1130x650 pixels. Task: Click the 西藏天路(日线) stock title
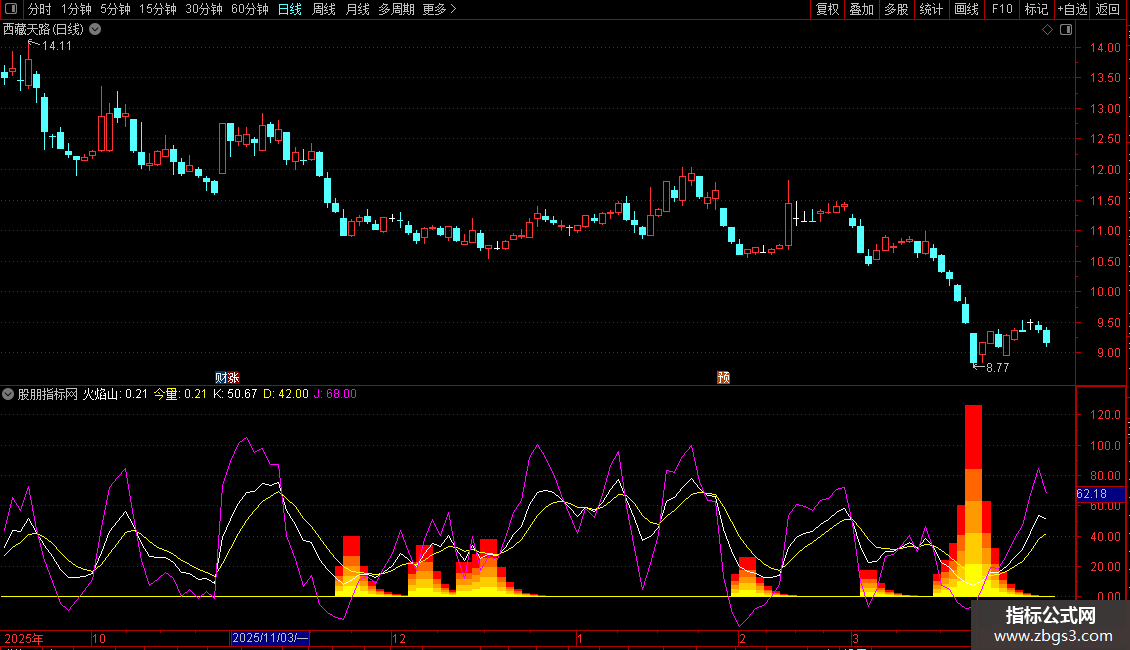[x=43, y=30]
